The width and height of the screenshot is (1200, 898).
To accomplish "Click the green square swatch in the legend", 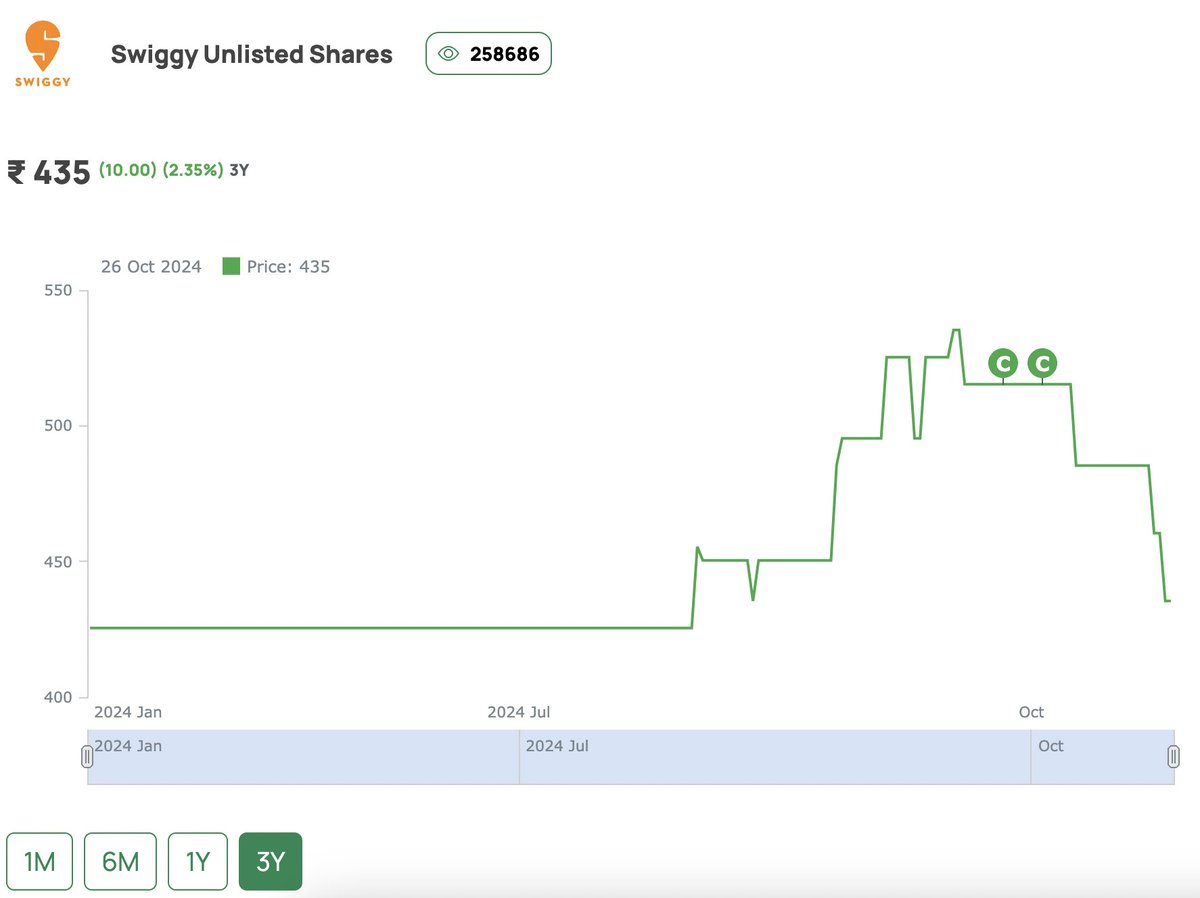I will [x=231, y=266].
